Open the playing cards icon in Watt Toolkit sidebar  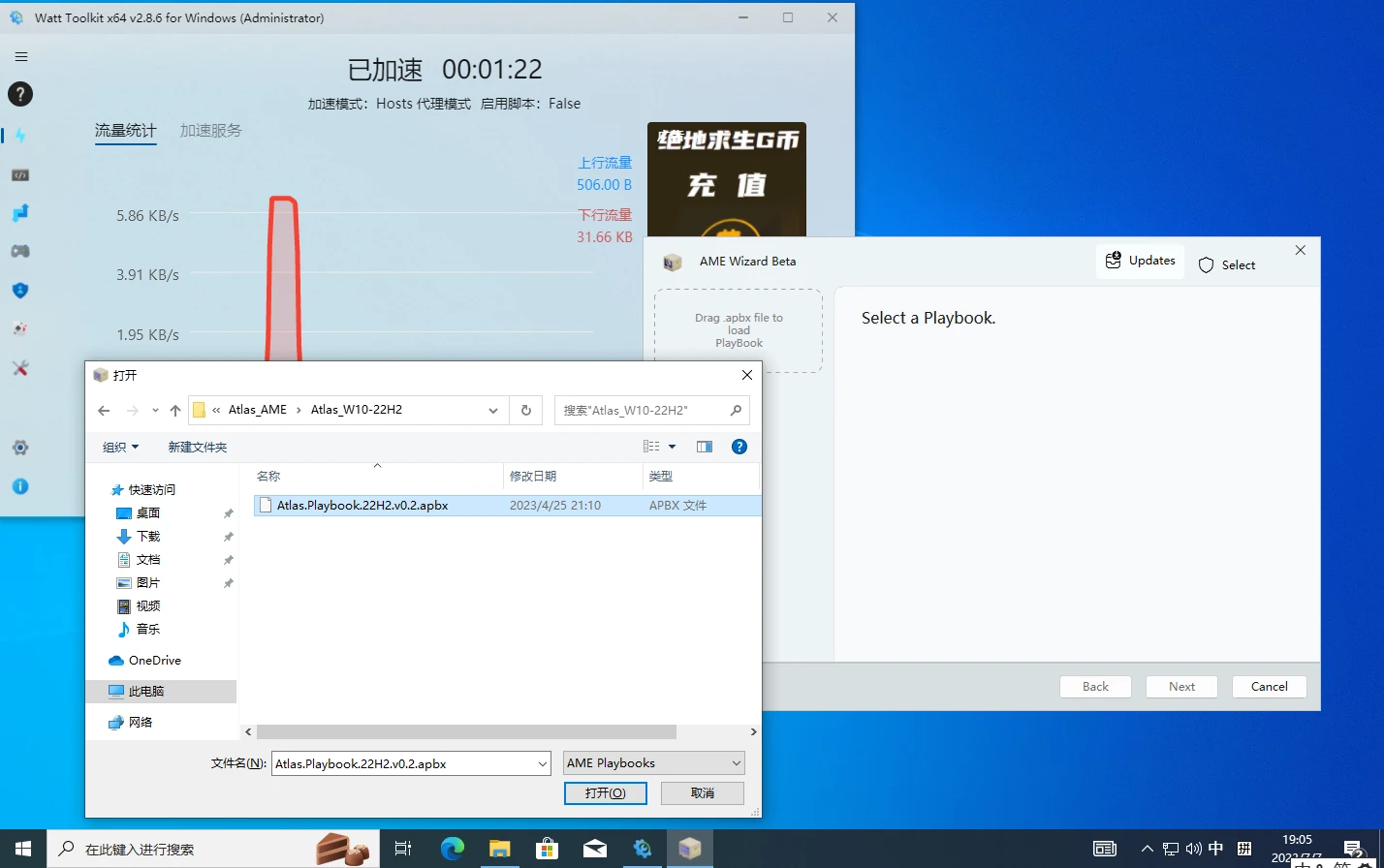20,328
